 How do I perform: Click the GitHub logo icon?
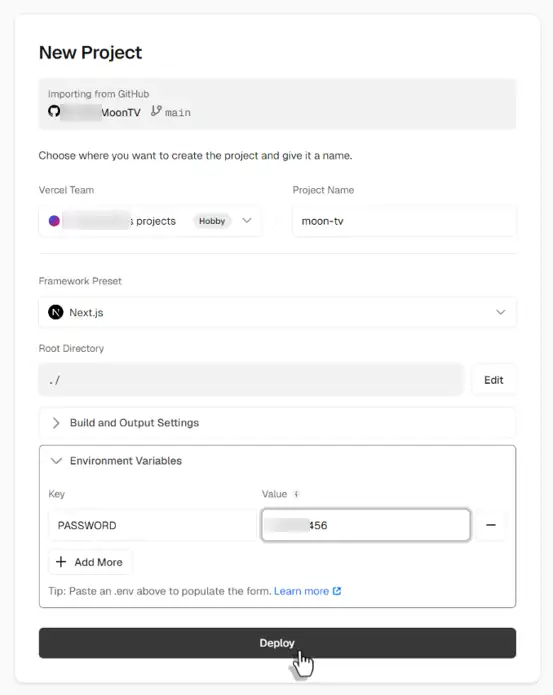[x=54, y=111]
